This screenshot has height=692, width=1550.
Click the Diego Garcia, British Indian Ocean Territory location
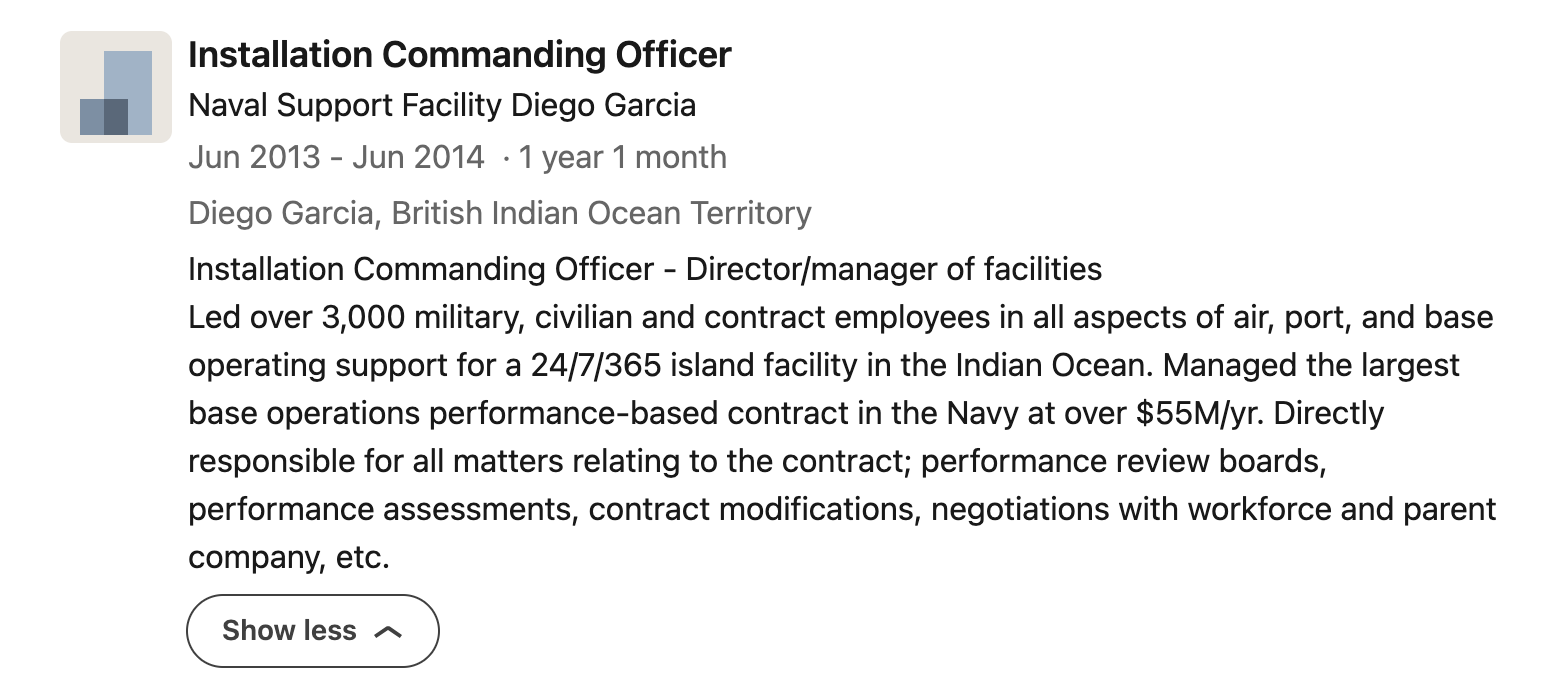pyautogui.click(x=499, y=213)
